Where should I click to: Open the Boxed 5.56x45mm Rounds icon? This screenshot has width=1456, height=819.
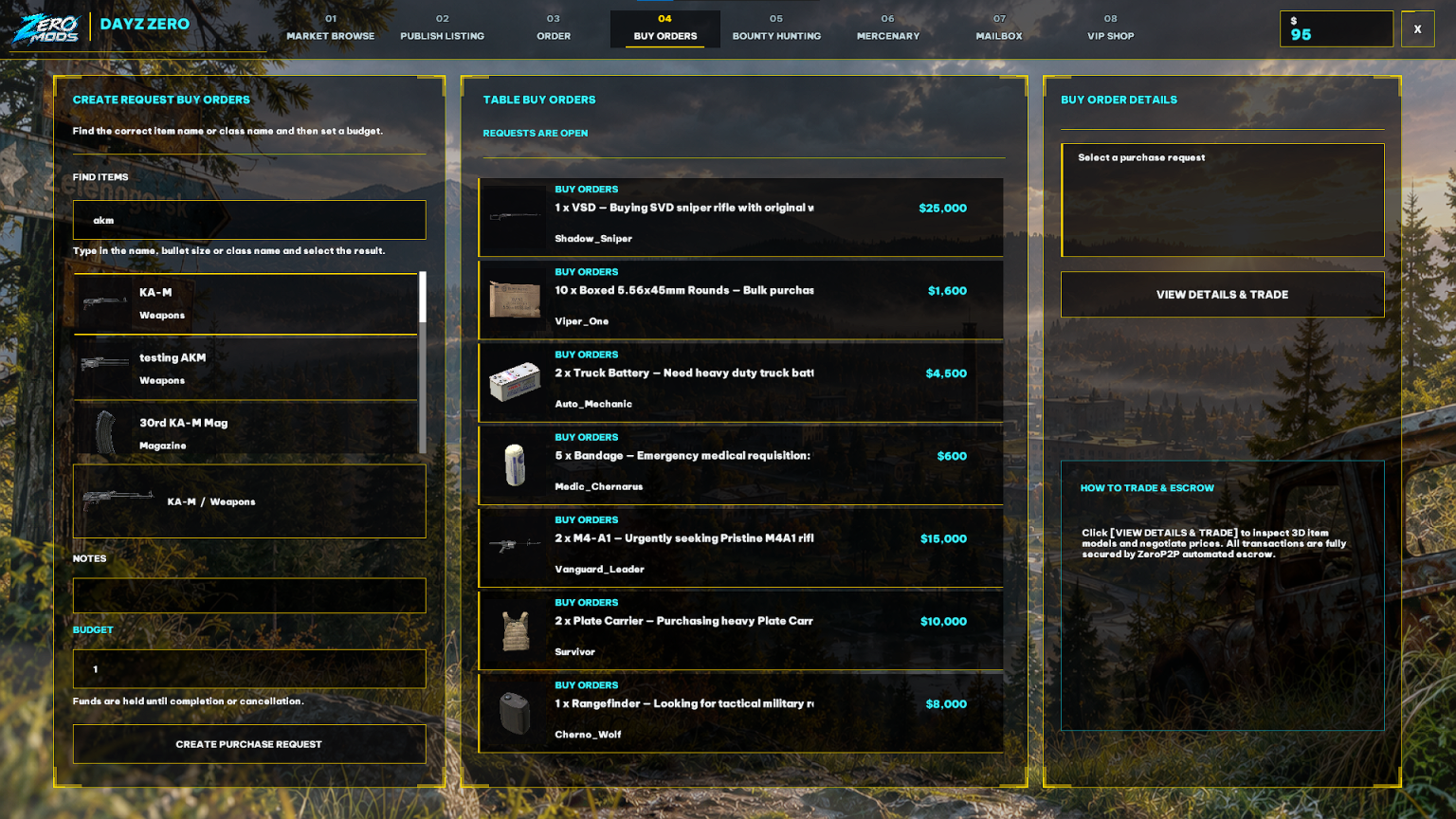coord(515,300)
